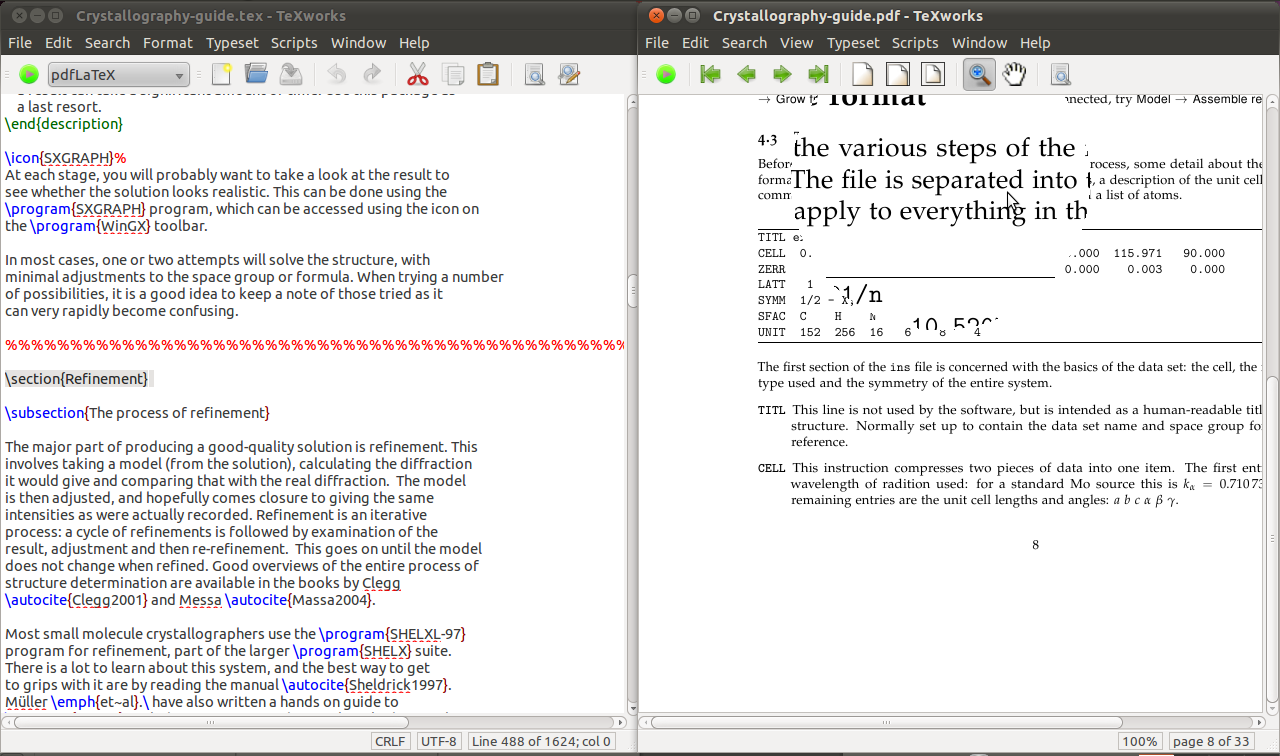
Task: Click the green Typeset button in the PDF window
Action: [666, 74]
